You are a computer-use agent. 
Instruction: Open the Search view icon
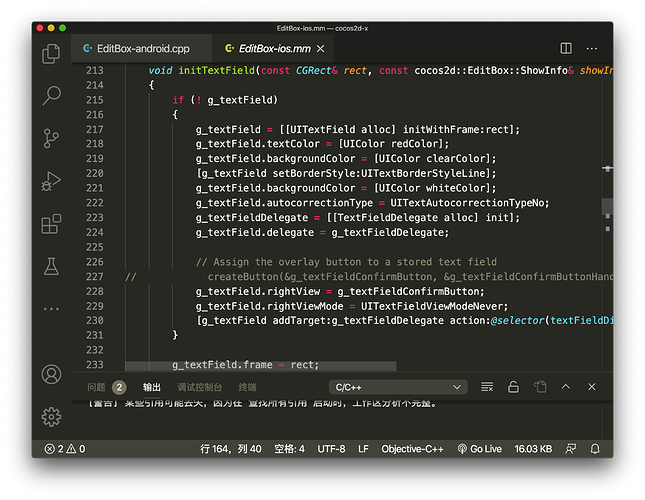tap(51, 95)
